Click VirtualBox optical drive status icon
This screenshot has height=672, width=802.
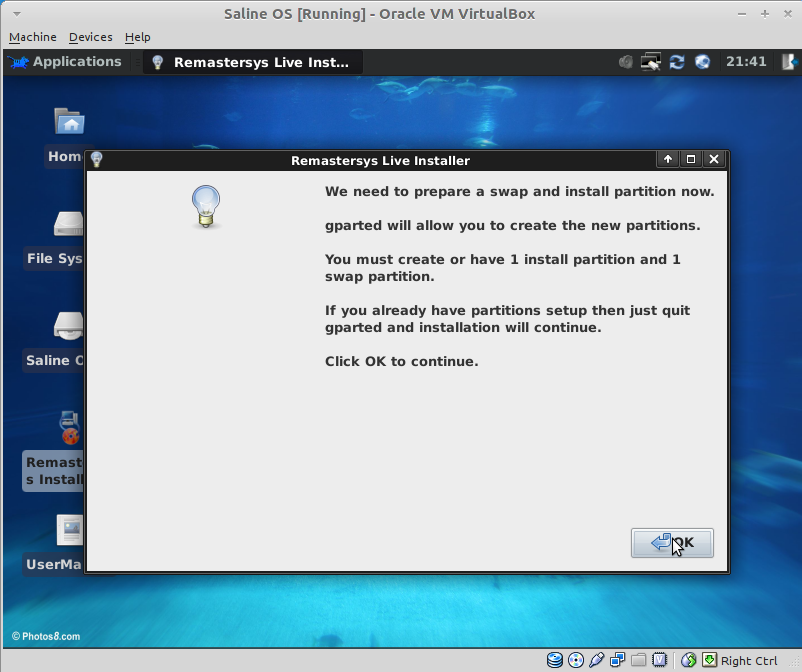point(576,660)
